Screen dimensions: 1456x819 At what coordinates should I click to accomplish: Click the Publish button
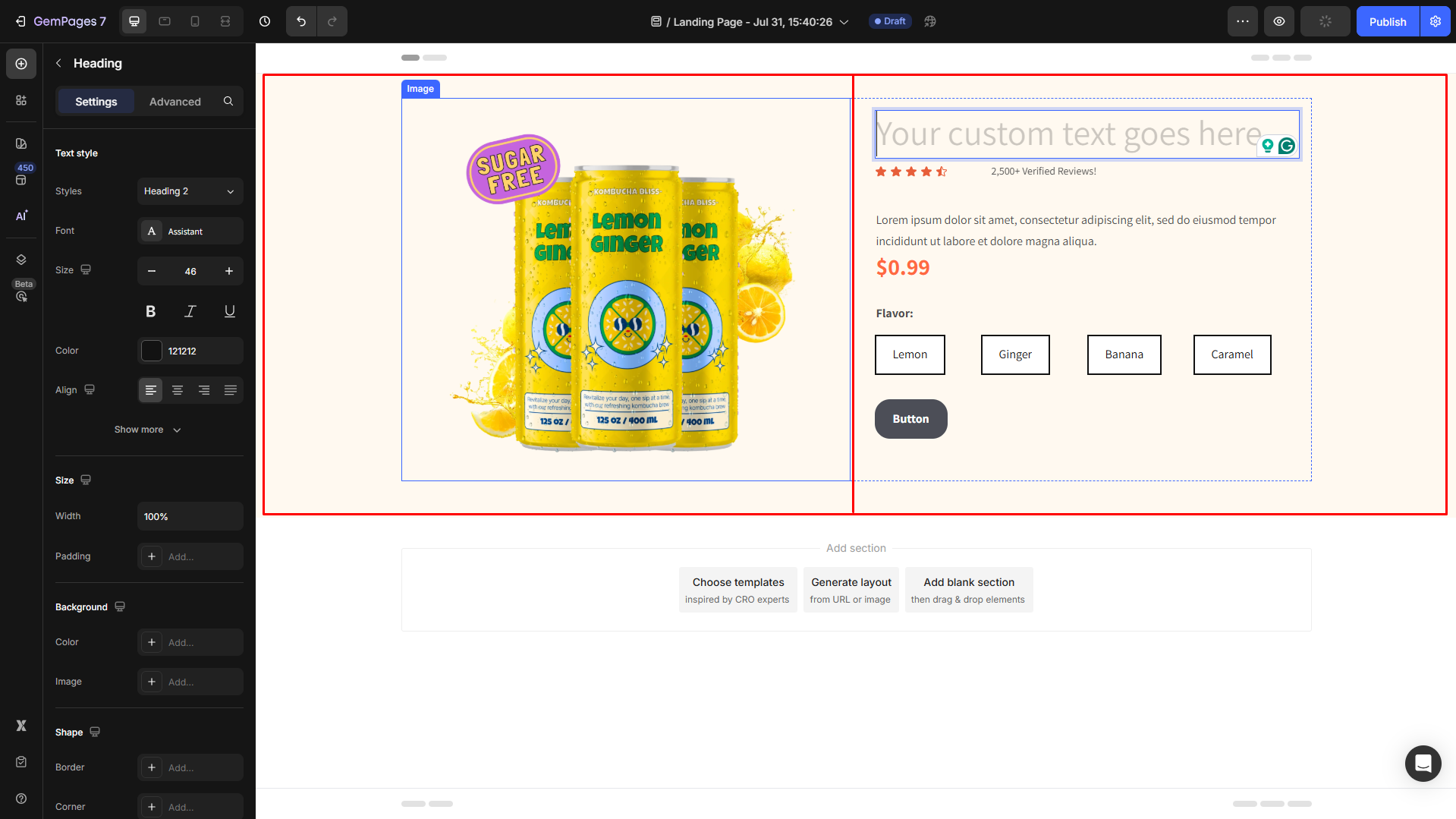(1387, 21)
